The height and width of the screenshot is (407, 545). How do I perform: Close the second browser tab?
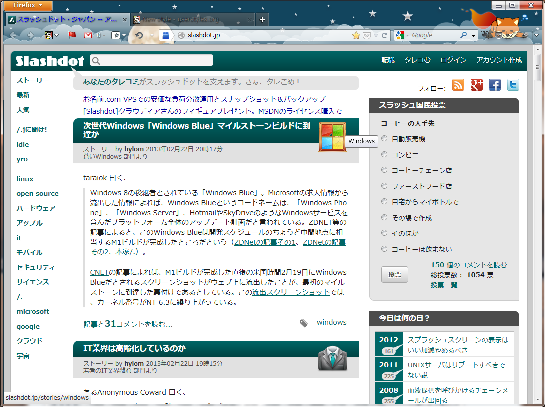point(249,19)
